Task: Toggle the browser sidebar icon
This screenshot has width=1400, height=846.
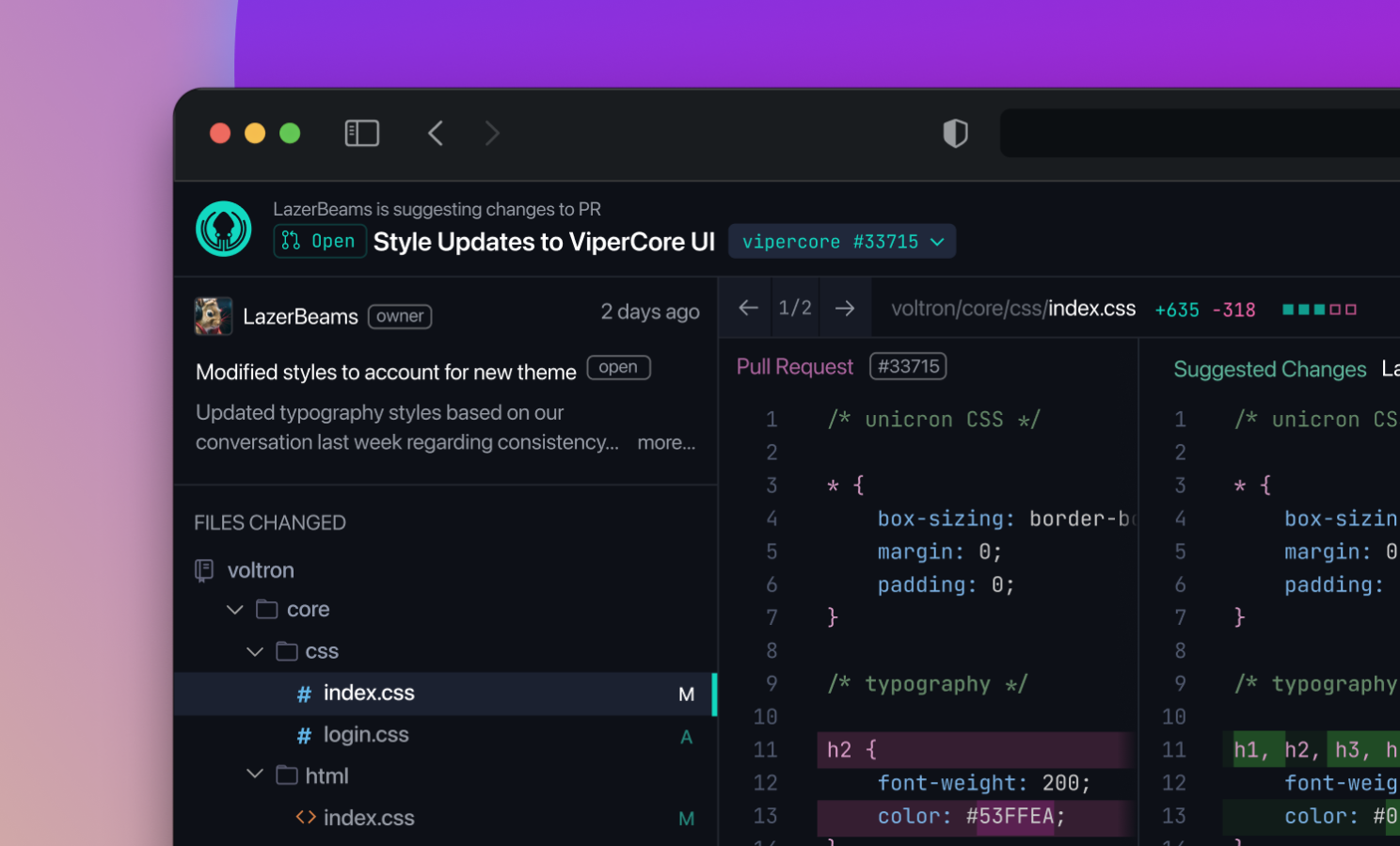Action: pos(362,134)
